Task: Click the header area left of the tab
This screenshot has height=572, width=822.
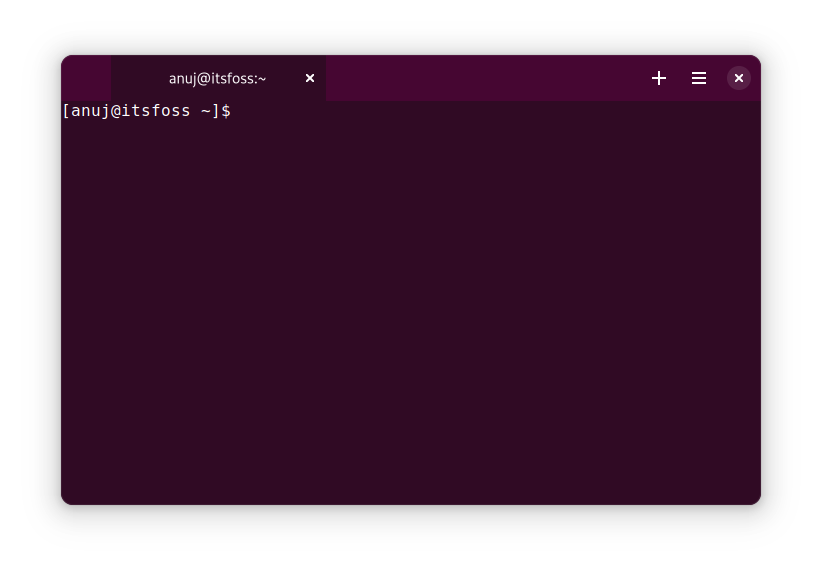Action: (86, 78)
